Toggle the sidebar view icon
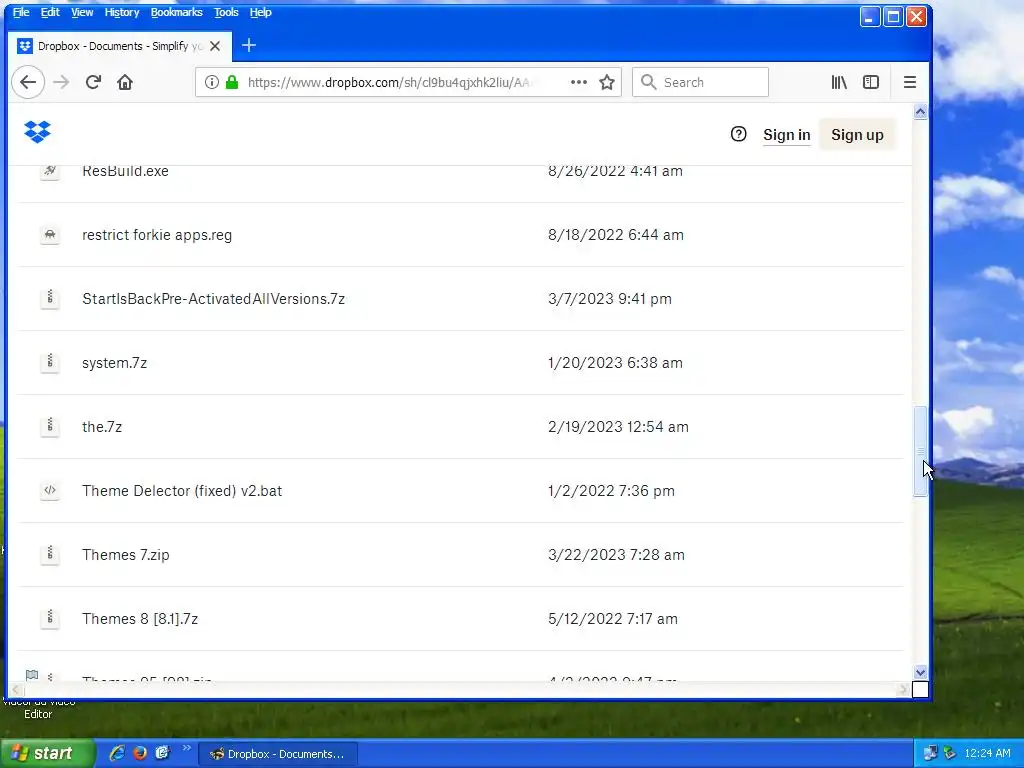 pyautogui.click(x=871, y=82)
